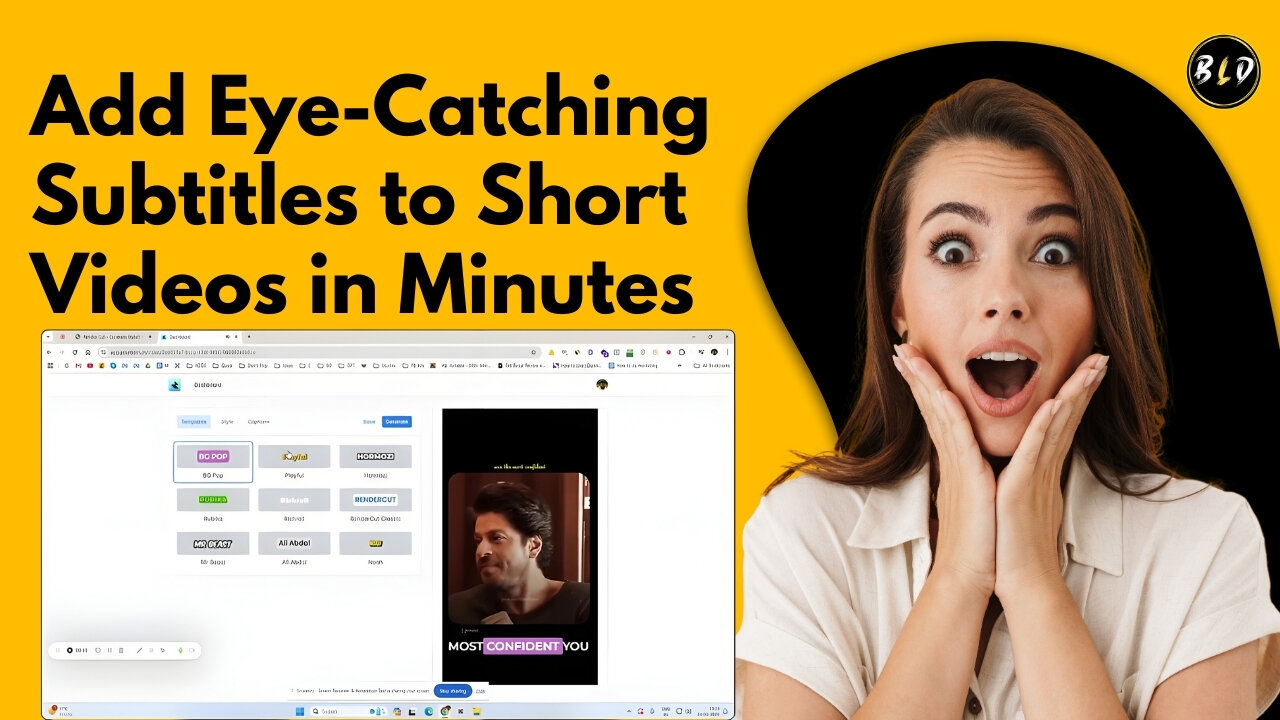Choose the Rubika caption template

point(213,505)
